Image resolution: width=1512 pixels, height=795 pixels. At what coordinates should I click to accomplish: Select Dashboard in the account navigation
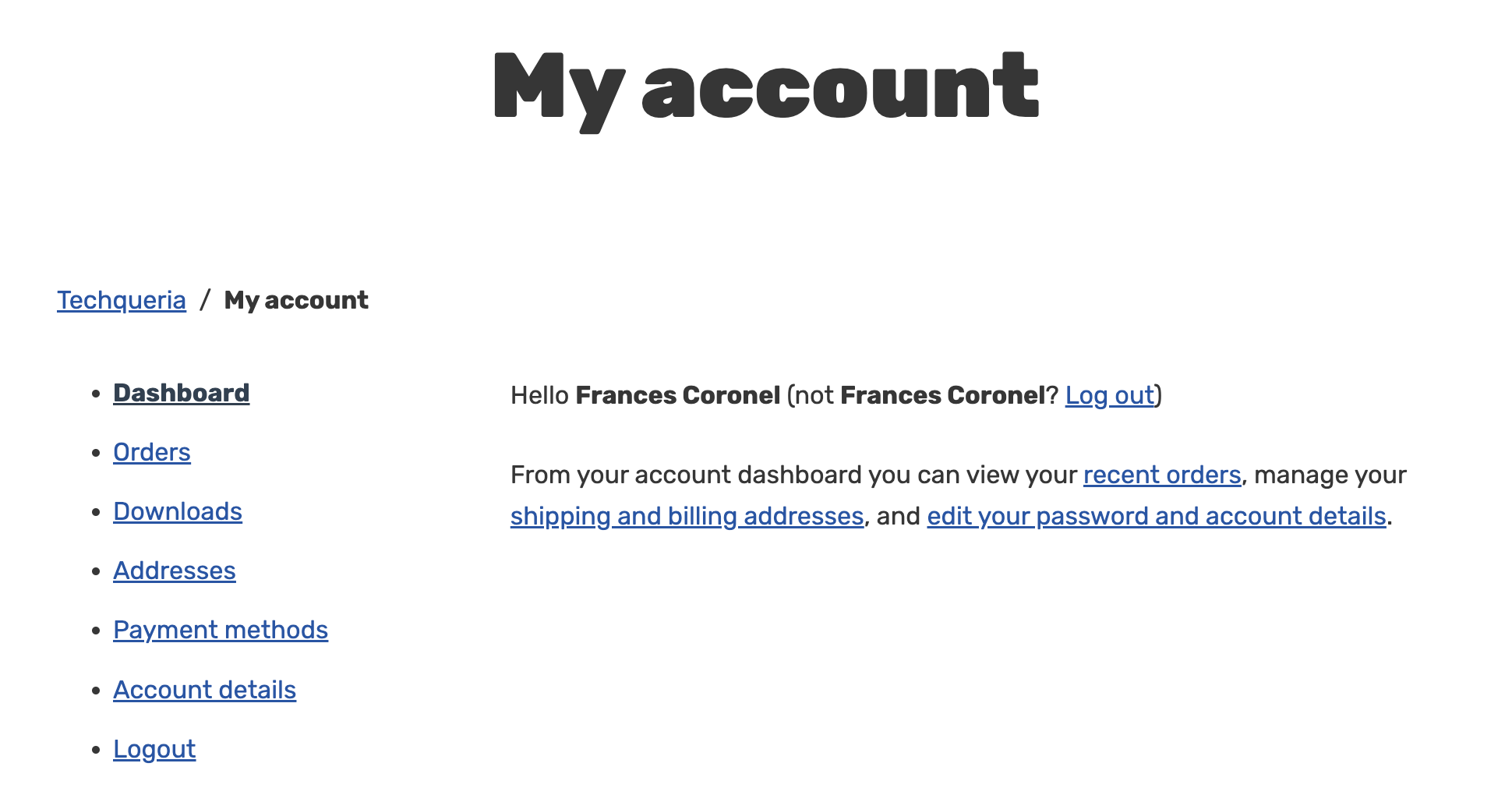tap(181, 393)
